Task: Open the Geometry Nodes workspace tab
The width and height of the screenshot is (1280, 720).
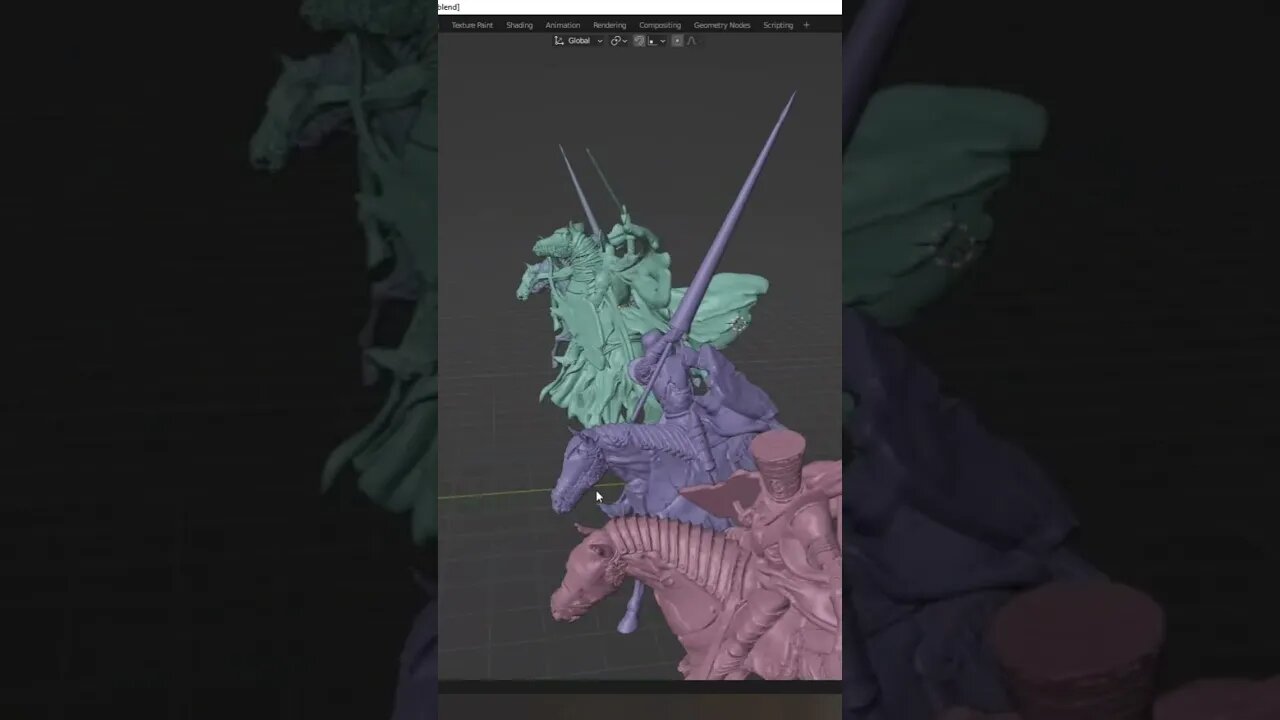Action: [722, 25]
